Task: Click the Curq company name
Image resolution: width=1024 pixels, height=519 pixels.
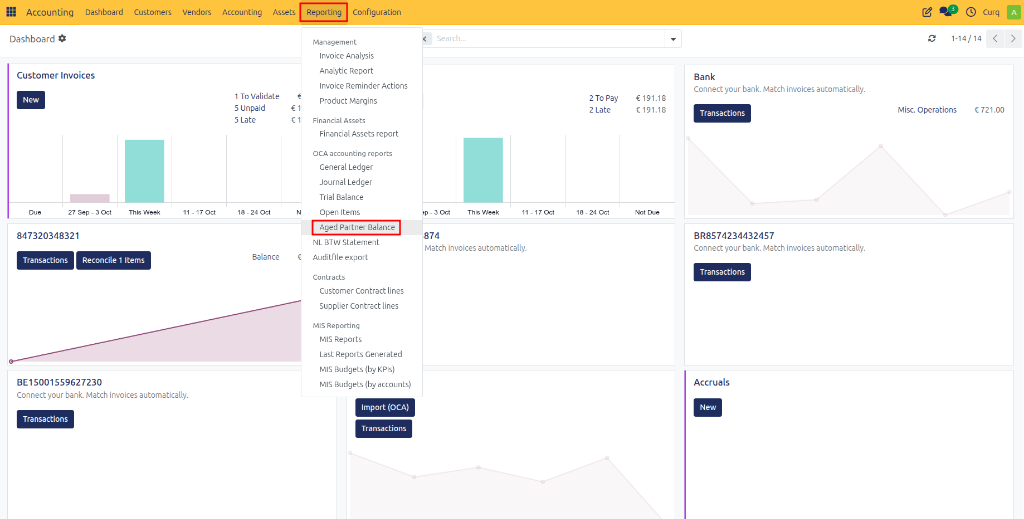Action: pyautogui.click(x=991, y=12)
